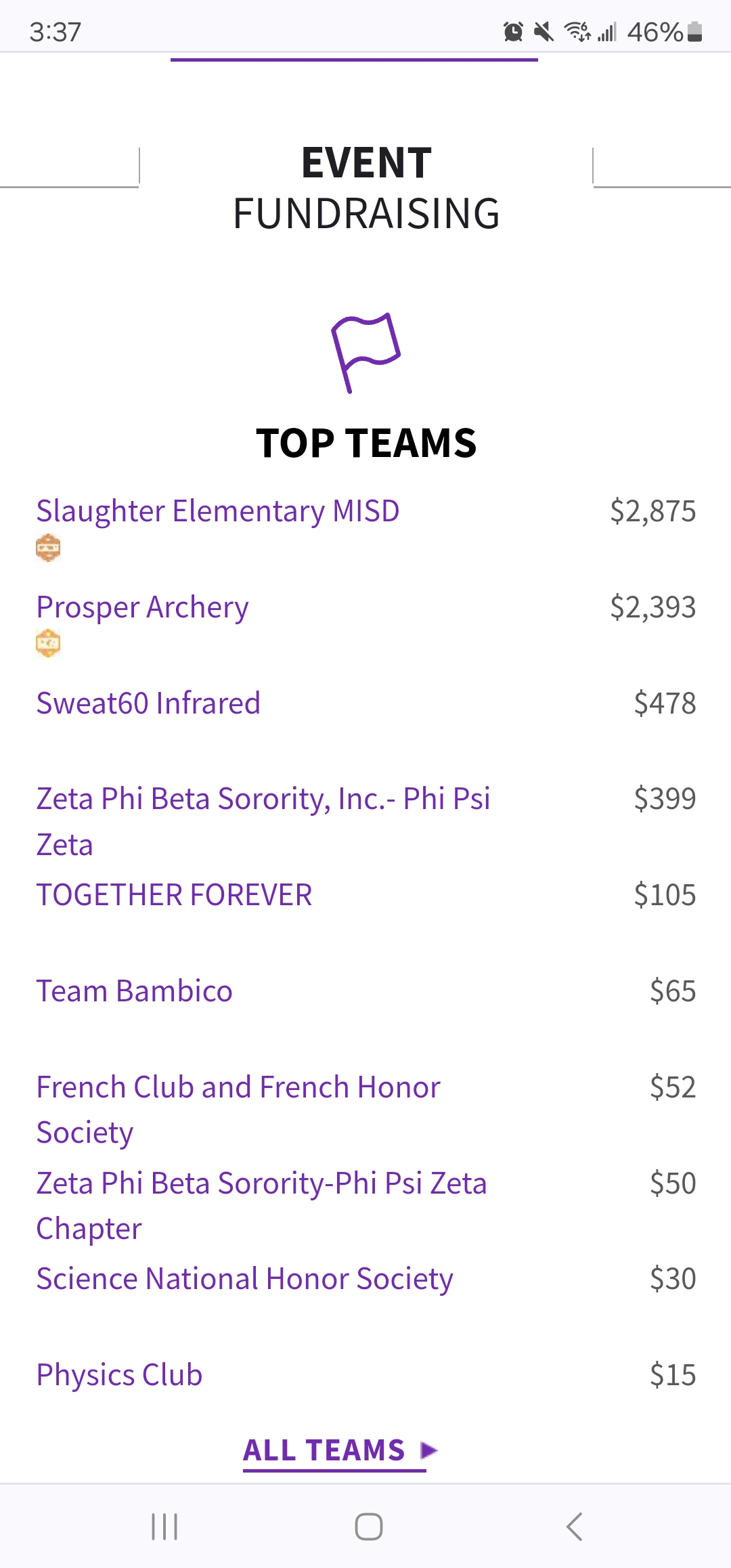Image resolution: width=731 pixels, height=1568 pixels.
Task: Select French Club and French Honor Society
Action: (x=238, y=1087)
